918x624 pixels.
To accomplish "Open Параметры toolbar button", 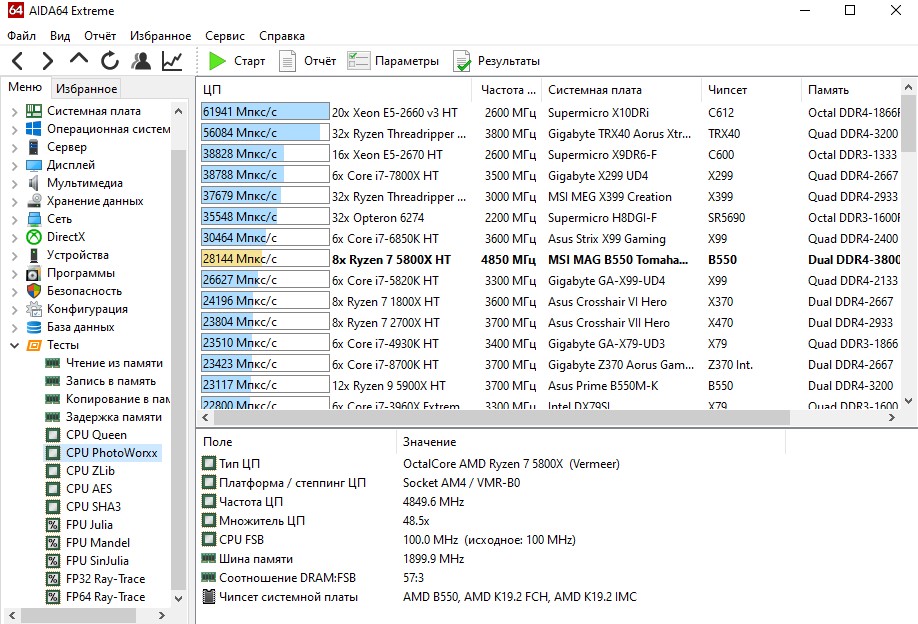I will click(x=393, y=61).
